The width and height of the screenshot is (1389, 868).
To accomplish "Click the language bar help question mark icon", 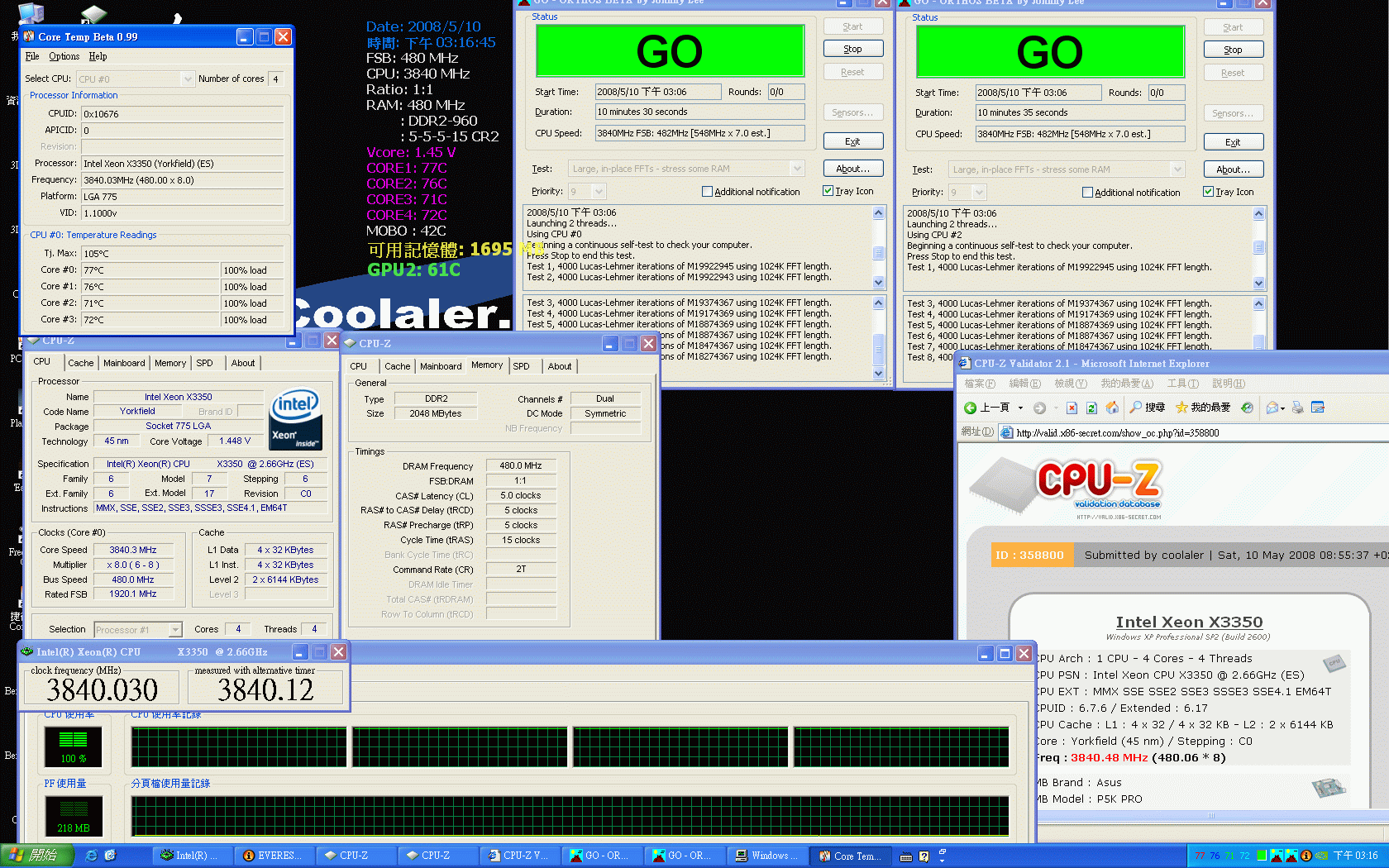I will (924, 856).
